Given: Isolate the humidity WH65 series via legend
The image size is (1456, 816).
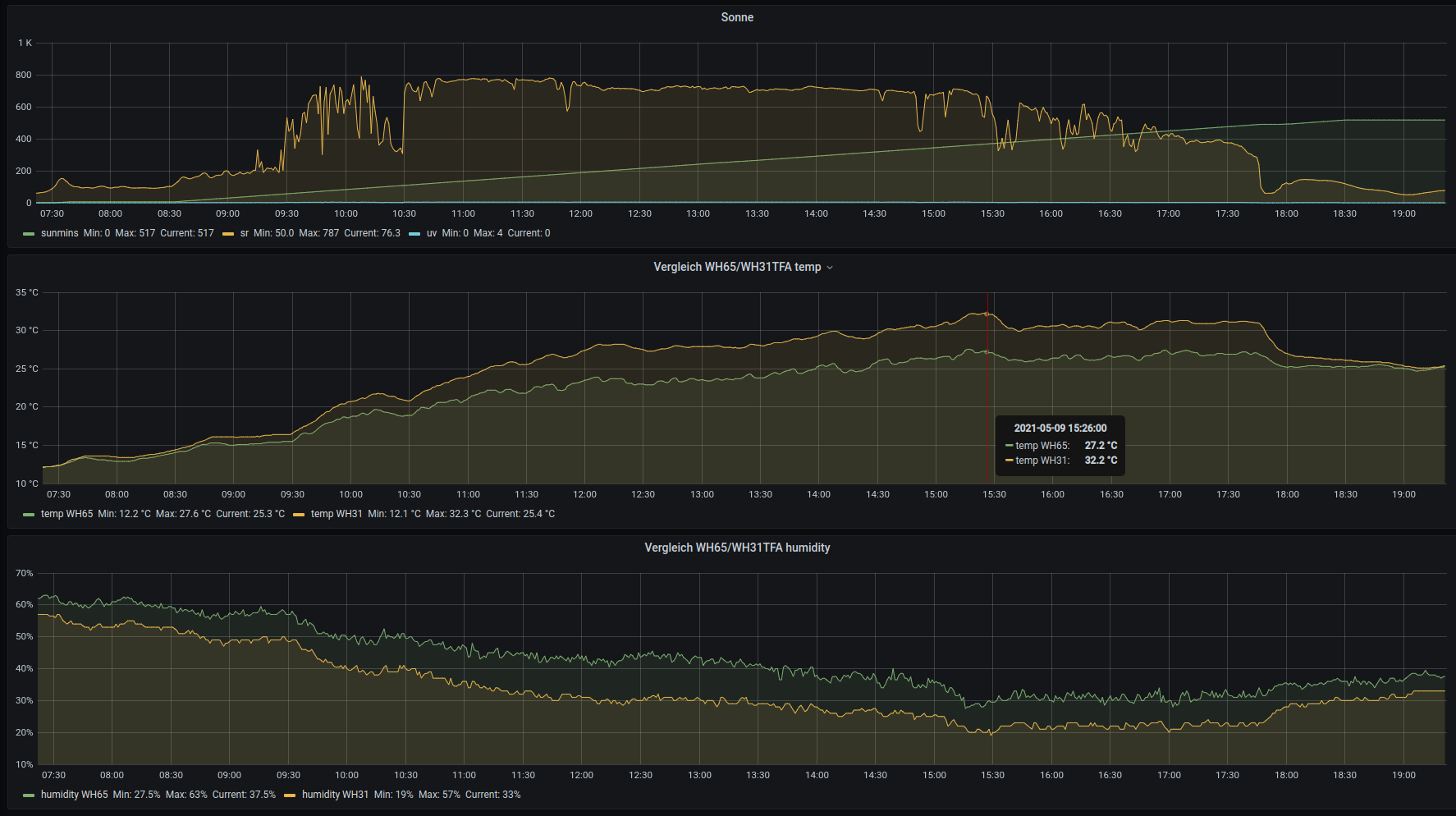Looking at the screenshot, I should [x=74, y=795].
